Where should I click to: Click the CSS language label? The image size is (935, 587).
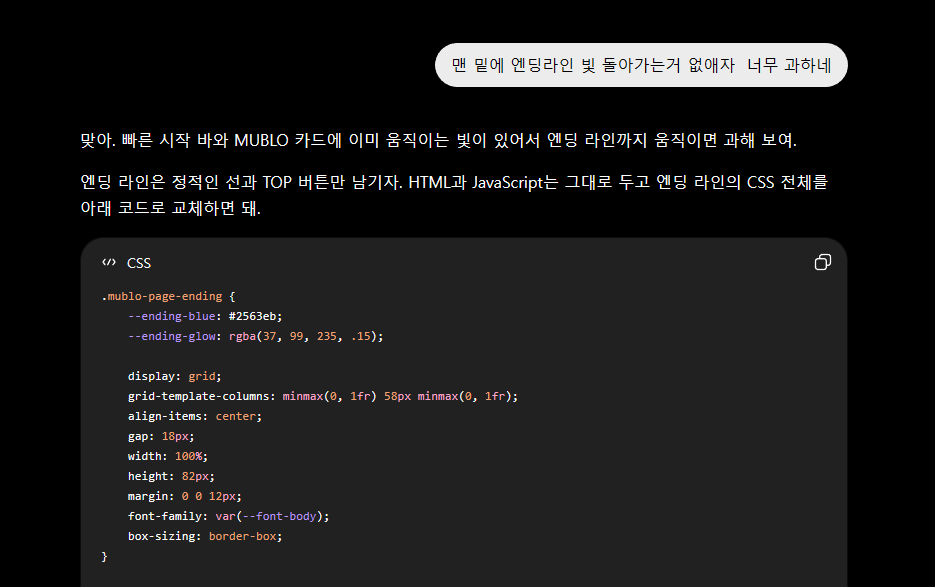[x=139, y=263]
